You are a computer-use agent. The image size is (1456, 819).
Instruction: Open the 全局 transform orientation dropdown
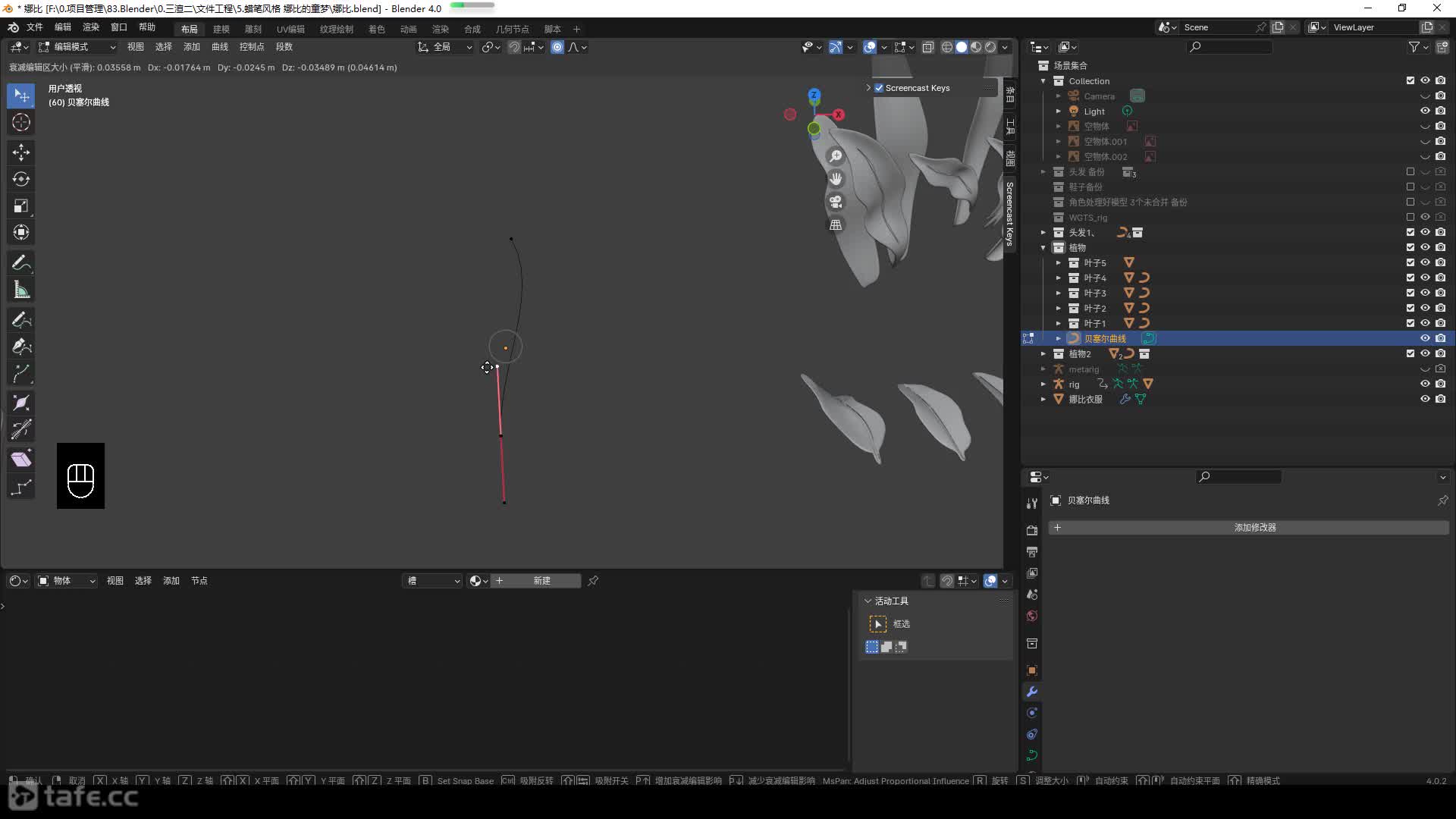tap(445, 47)
